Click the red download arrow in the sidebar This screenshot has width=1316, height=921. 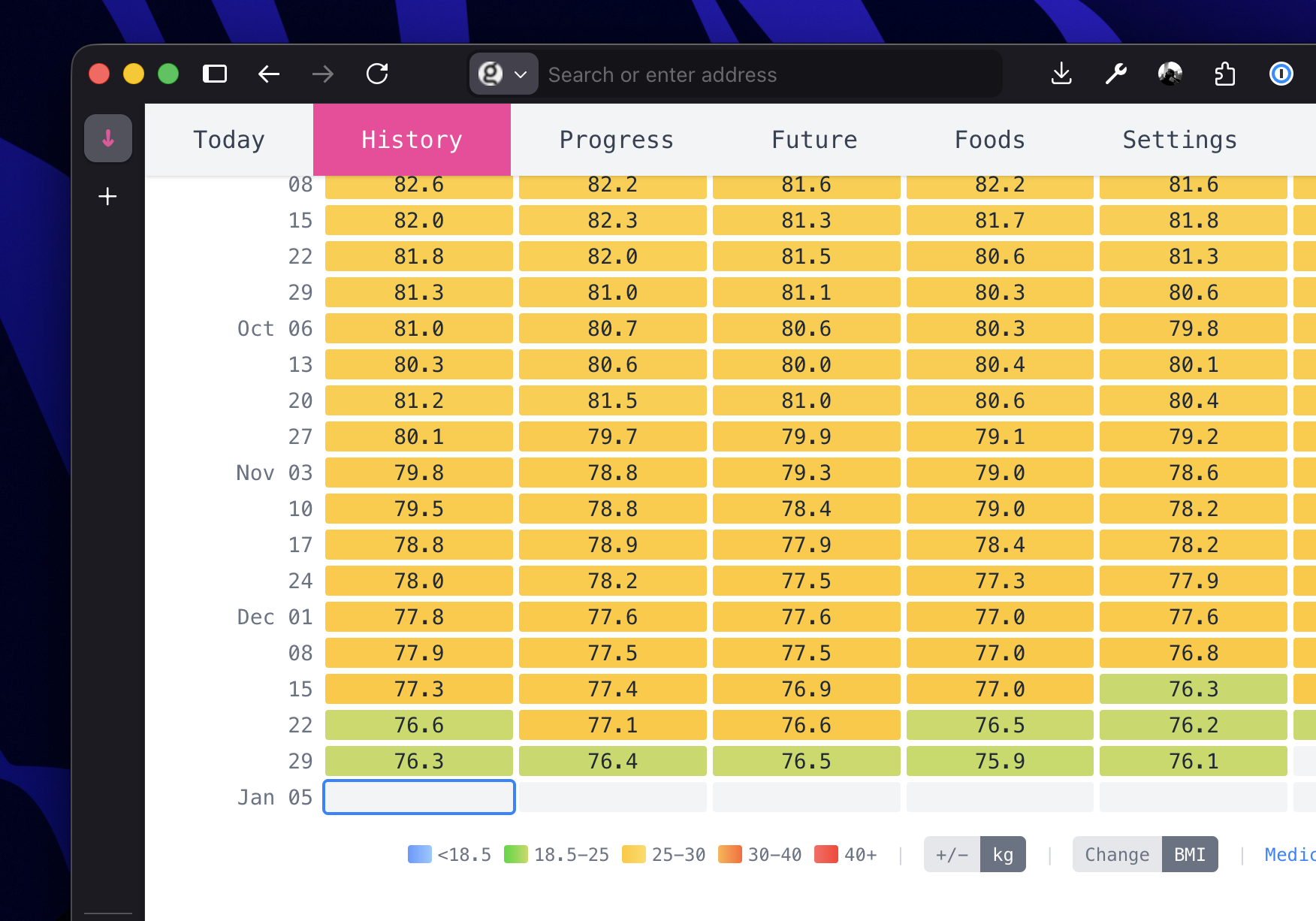point(108,138)
